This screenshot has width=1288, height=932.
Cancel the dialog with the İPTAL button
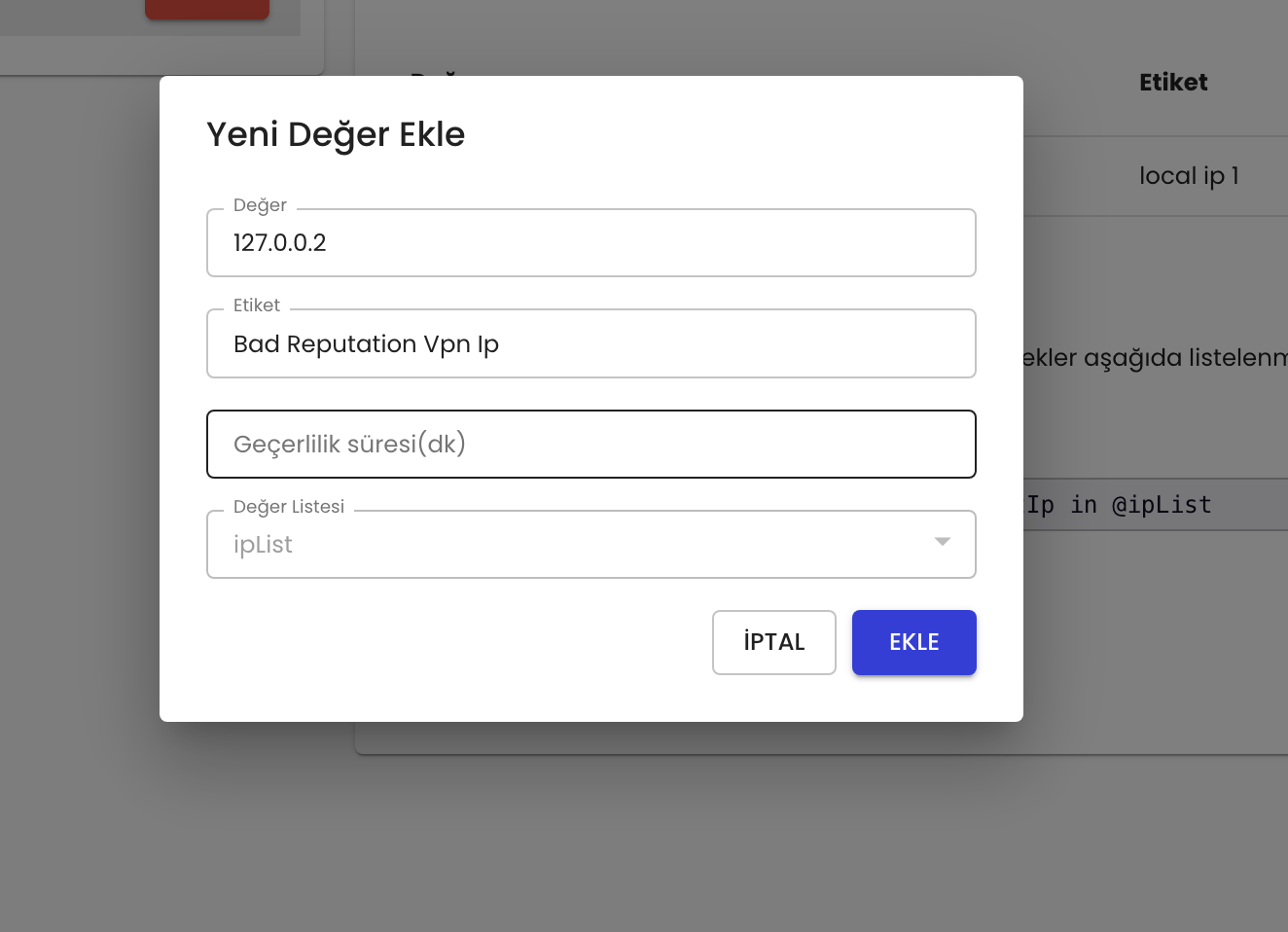pyautogui.click(x=774, y=642)
